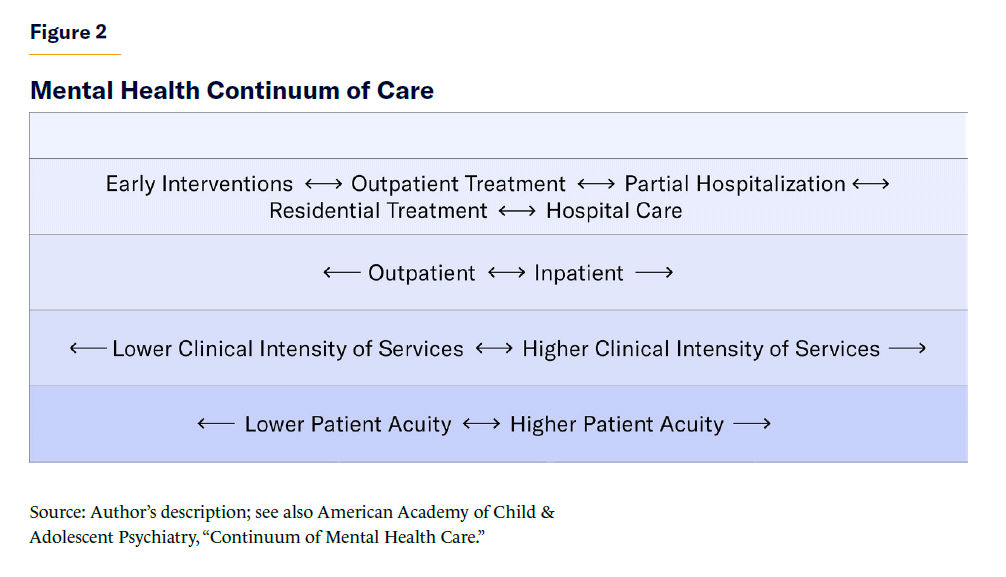The image size is (1006, 577).
Task: Click the Early Interventions text
Action: 200,184
